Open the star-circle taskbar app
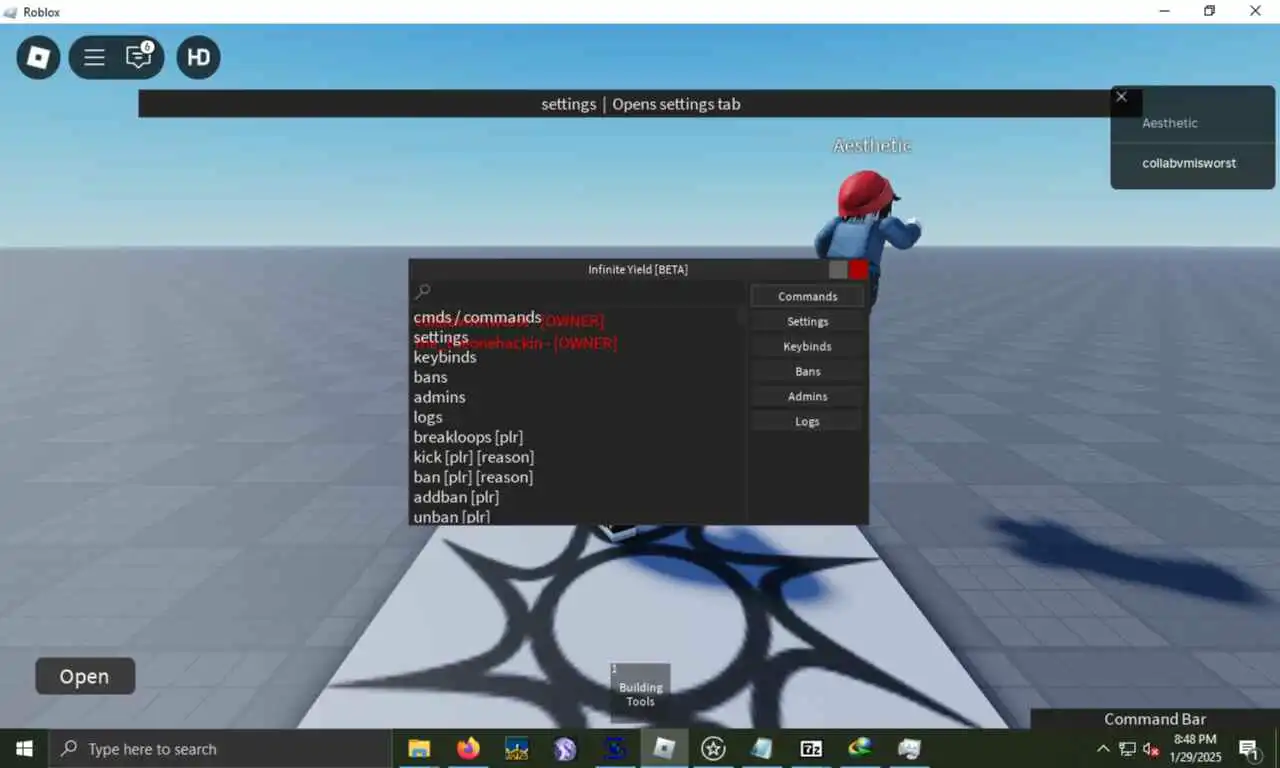The width and height of the screenshot is (1280, 768). pos(713,748)
